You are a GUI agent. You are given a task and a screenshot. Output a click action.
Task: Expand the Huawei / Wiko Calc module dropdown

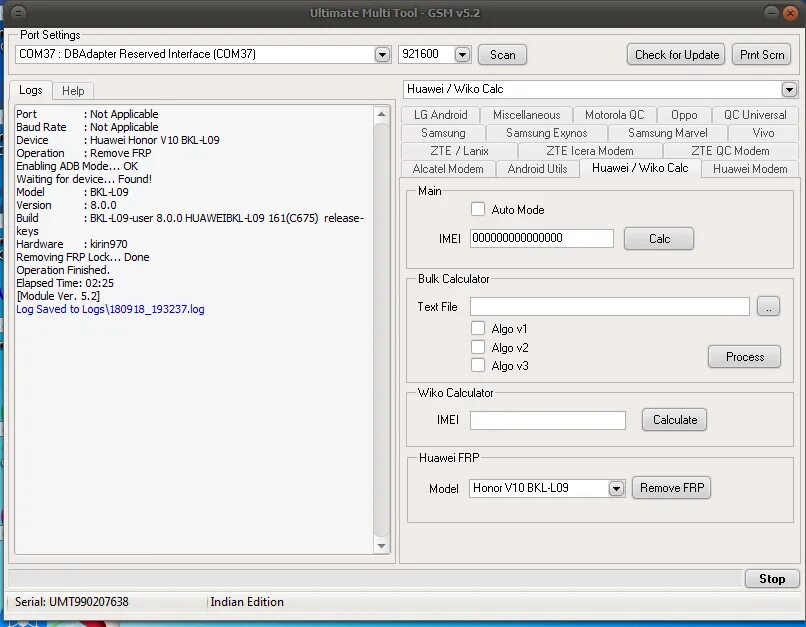789,89
